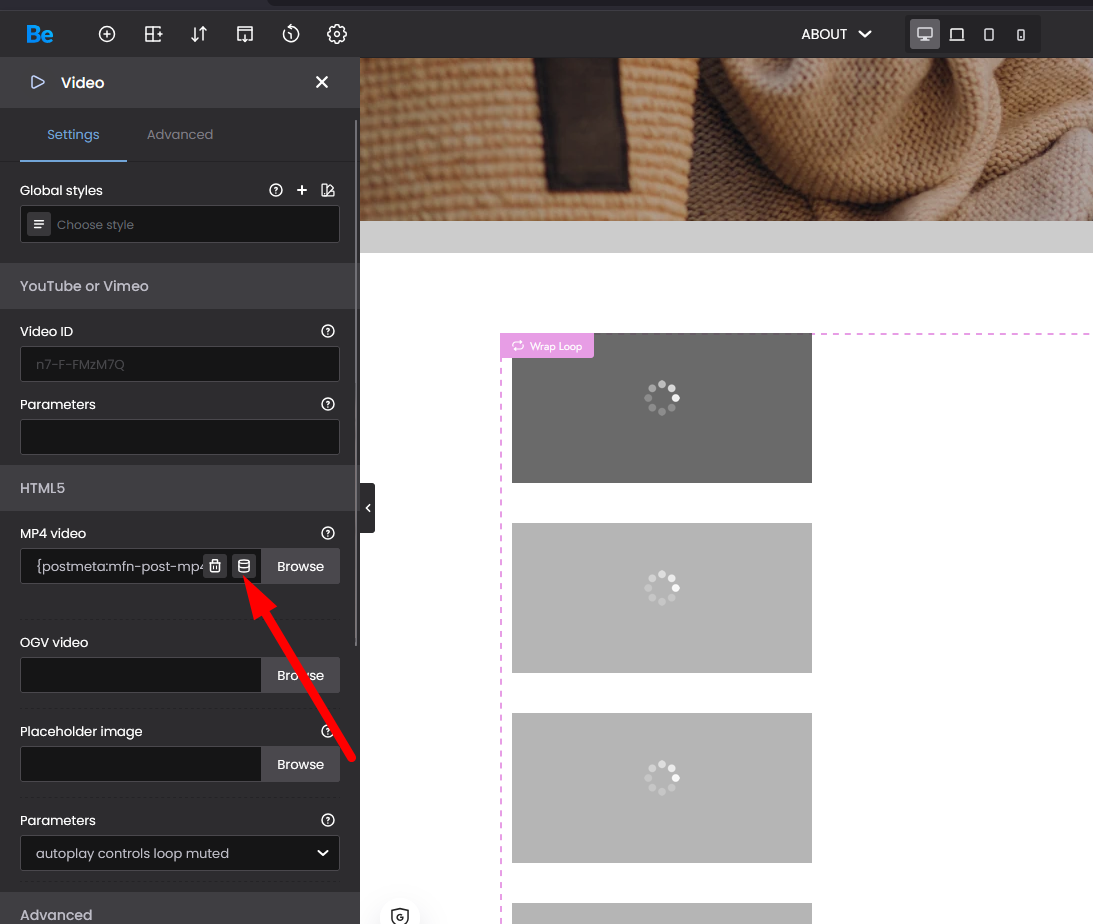Switch to laptop preview mode

[957, 34]
